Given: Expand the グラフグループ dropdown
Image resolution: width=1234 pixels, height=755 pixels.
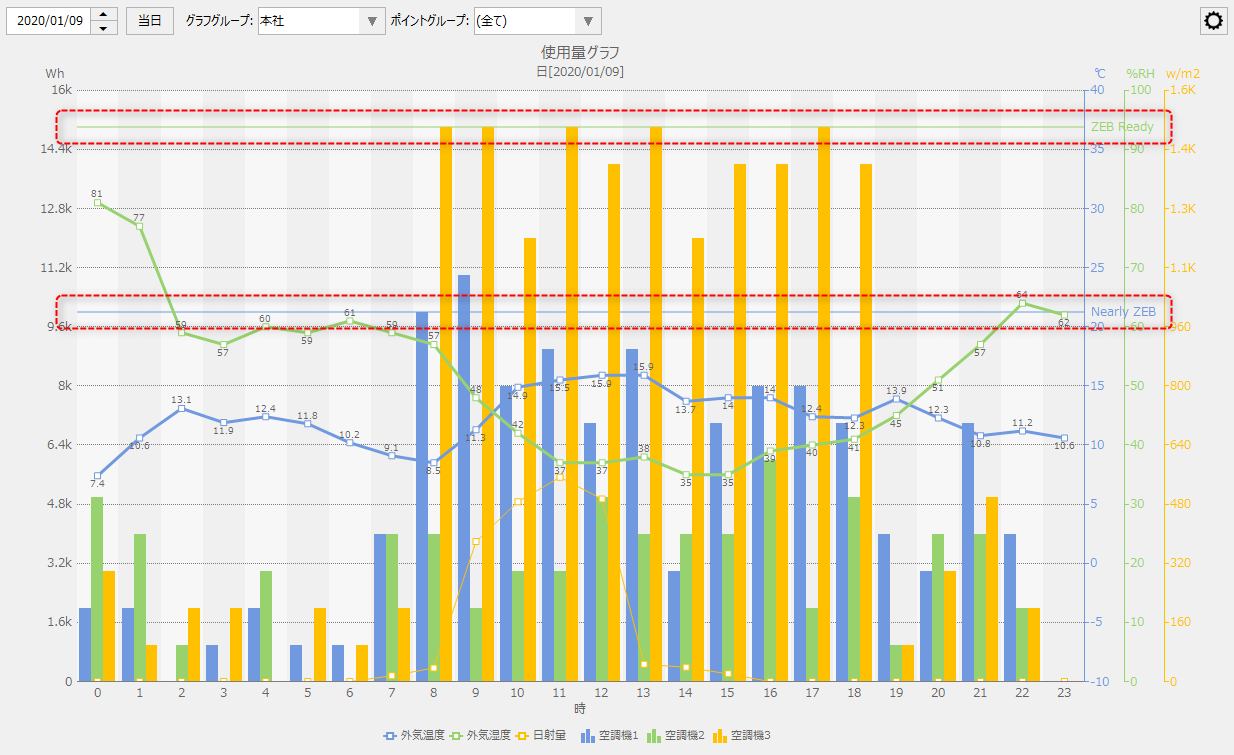Looking at the screenshot, I should coord(372,21).
